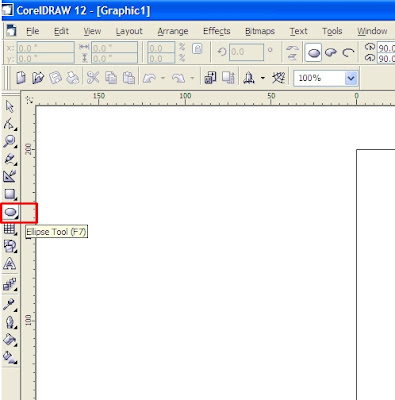Click the New document icon
This screenshot has width=395, height=400.
tap(21, 78)
